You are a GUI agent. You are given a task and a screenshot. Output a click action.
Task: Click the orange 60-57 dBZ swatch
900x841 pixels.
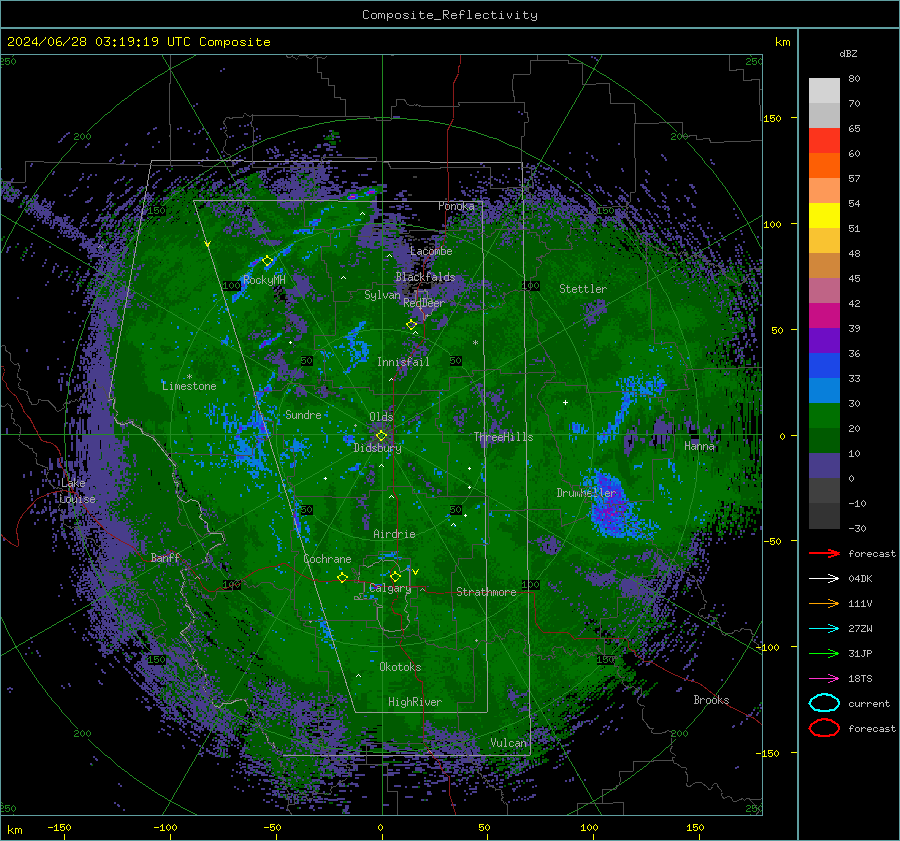pyautogui.click(x=824, y=166)
